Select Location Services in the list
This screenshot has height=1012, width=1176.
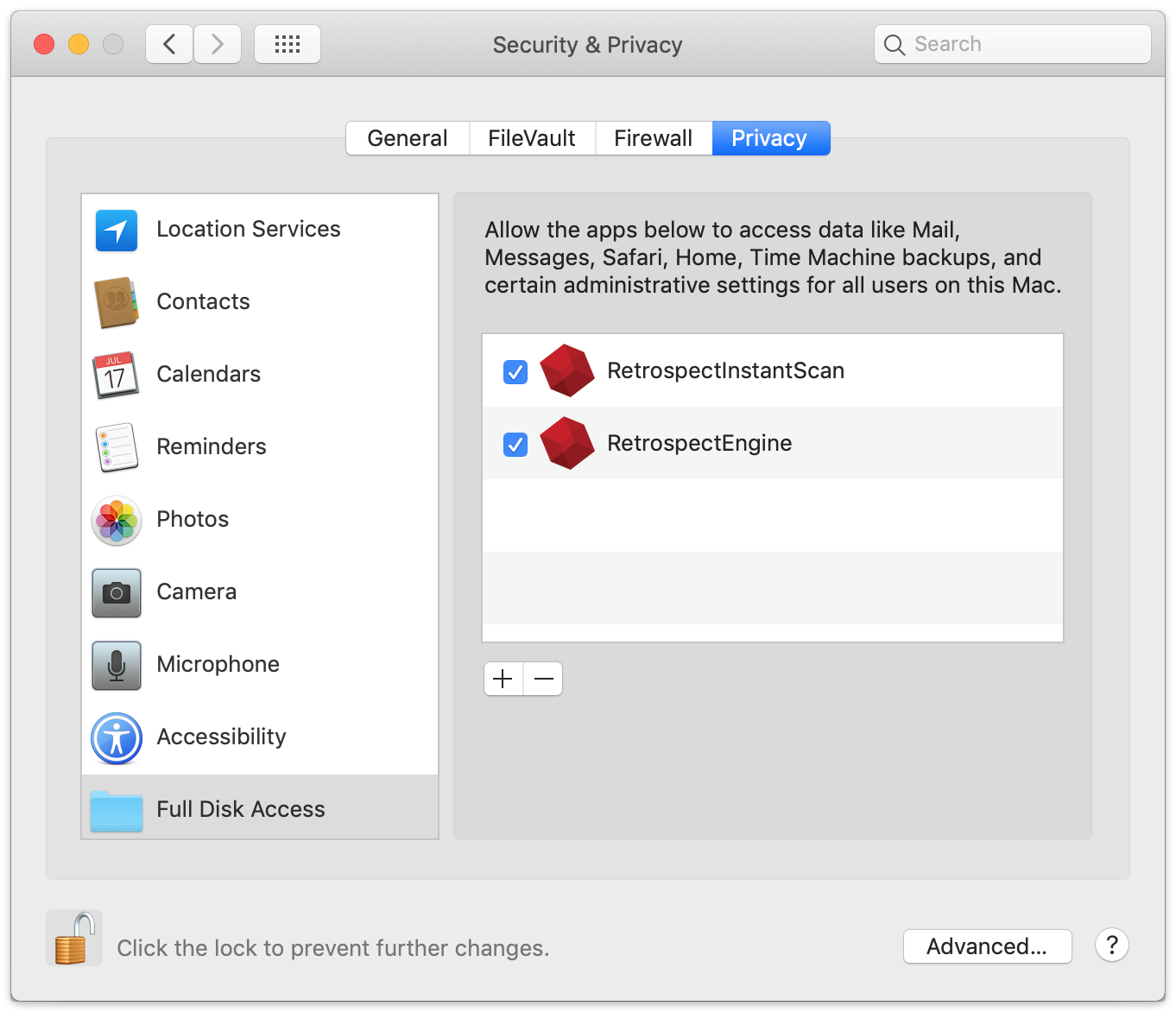(260, 230)
